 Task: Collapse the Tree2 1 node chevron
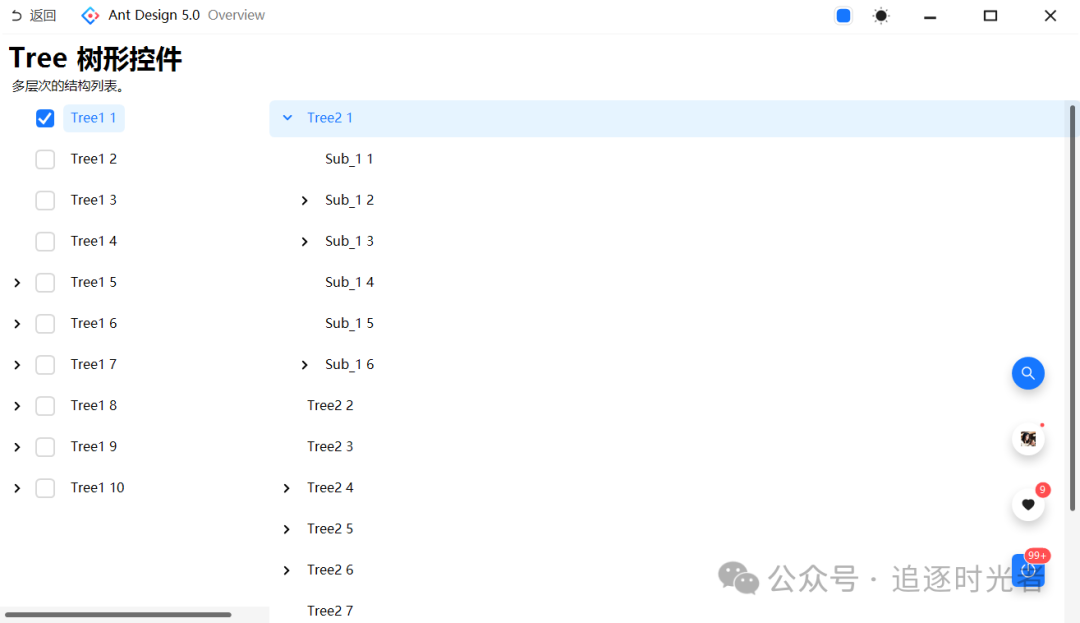[287, 118]
